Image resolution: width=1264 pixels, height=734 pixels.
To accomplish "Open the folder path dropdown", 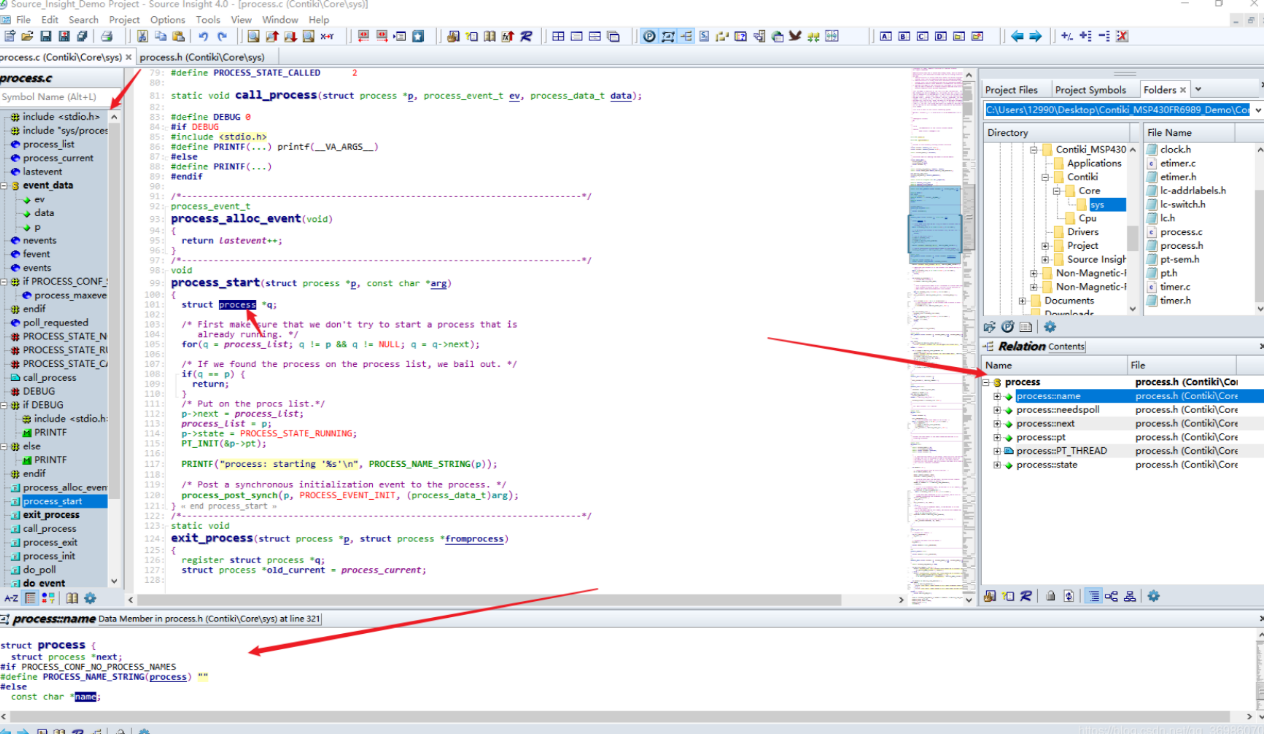I will click(x=1257, y=110).
